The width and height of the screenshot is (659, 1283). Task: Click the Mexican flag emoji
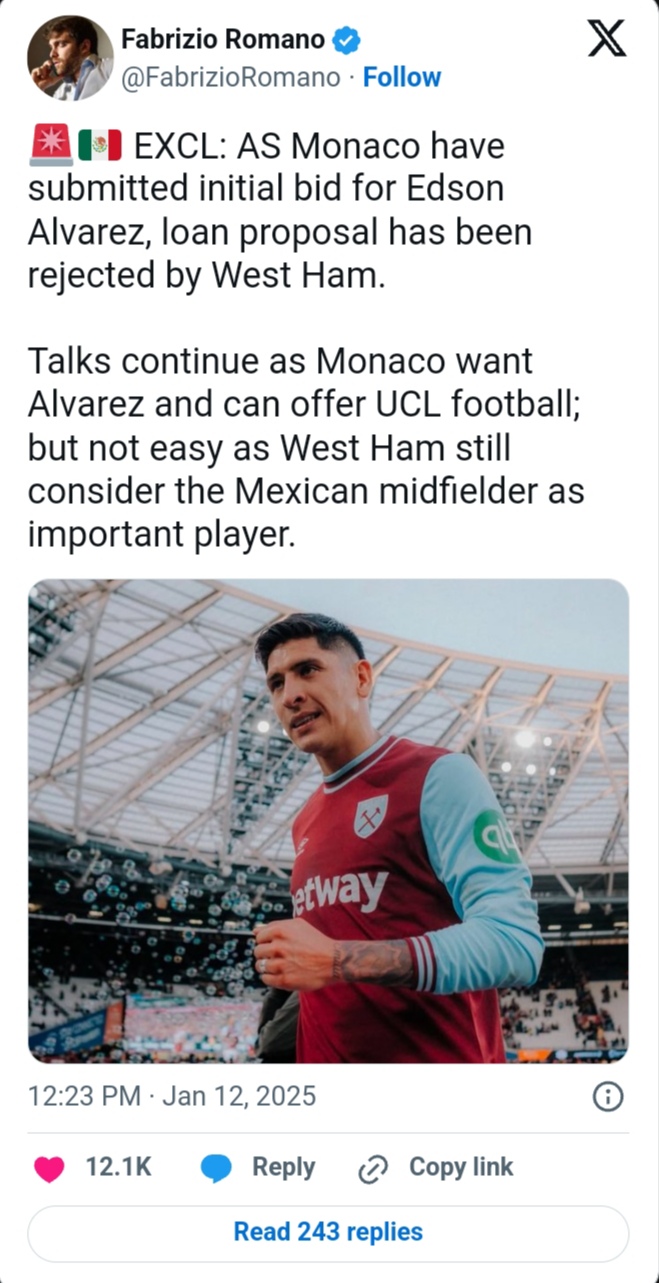pos(100,147)
